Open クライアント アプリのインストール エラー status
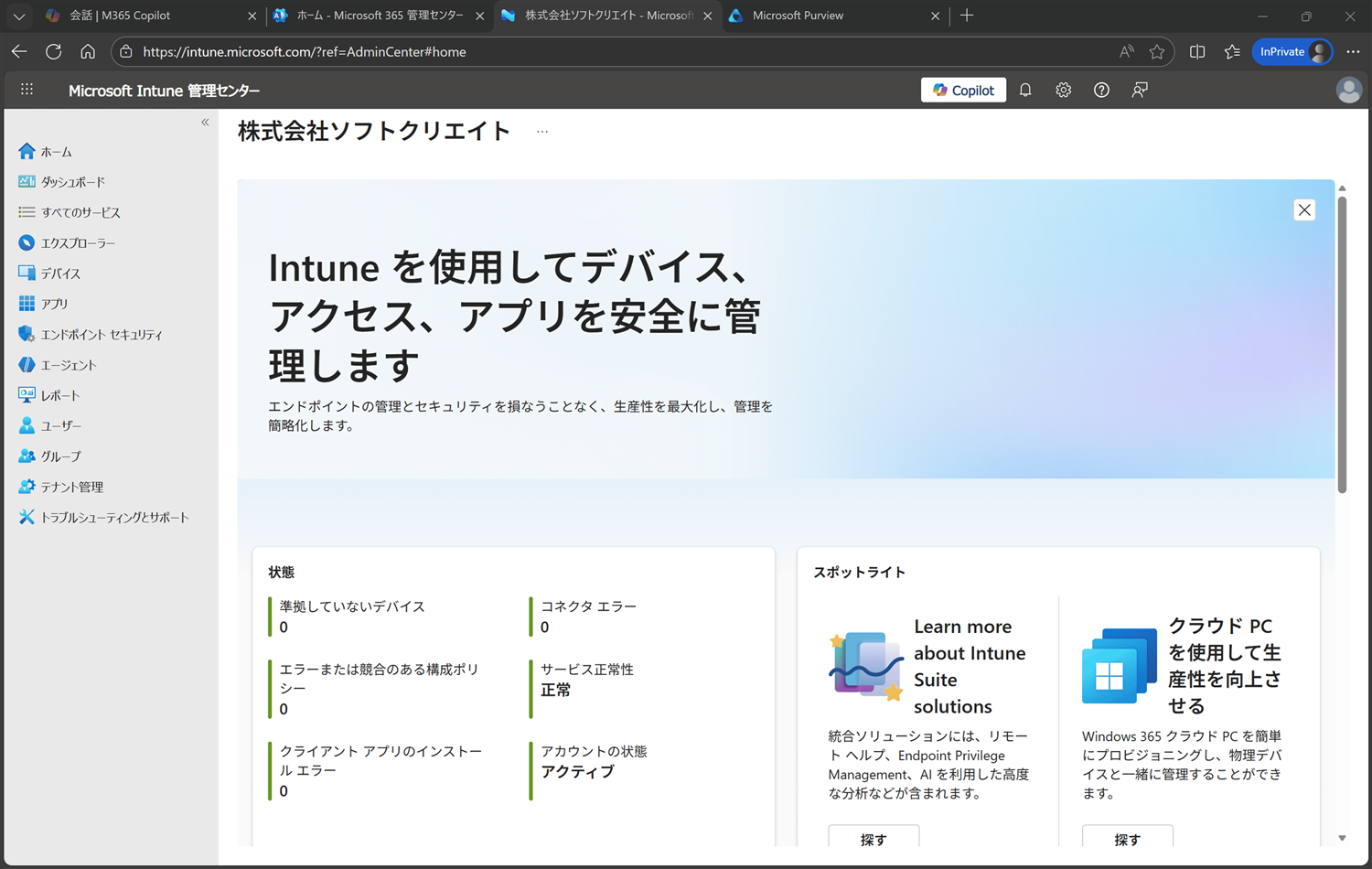Image resolution: width=1372 pixels, height=869 pixels. [x=380, y=771]
